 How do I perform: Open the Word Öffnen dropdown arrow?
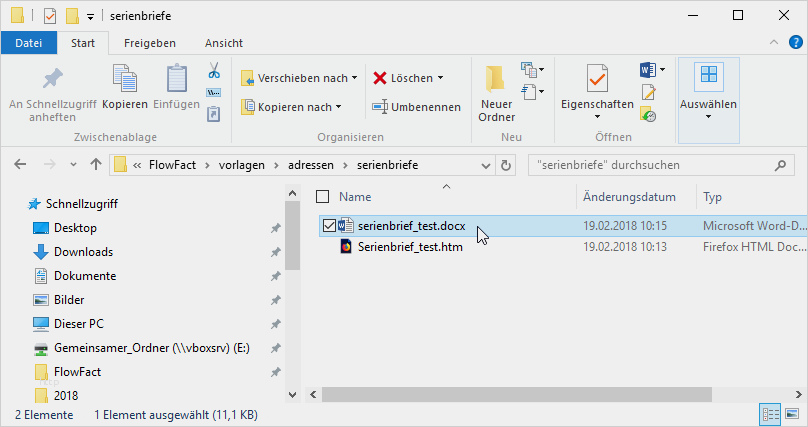click(x=662, y=70)
